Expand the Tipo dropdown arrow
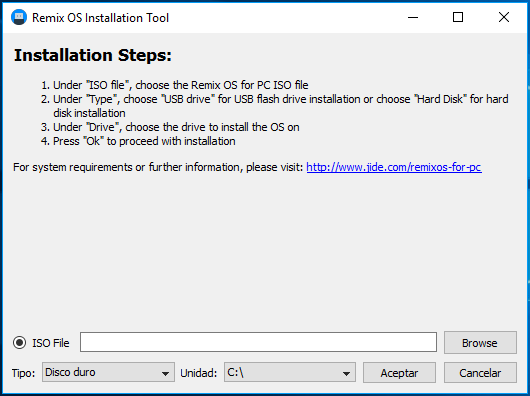Screen dimensions: 530x396 (165, 373)
